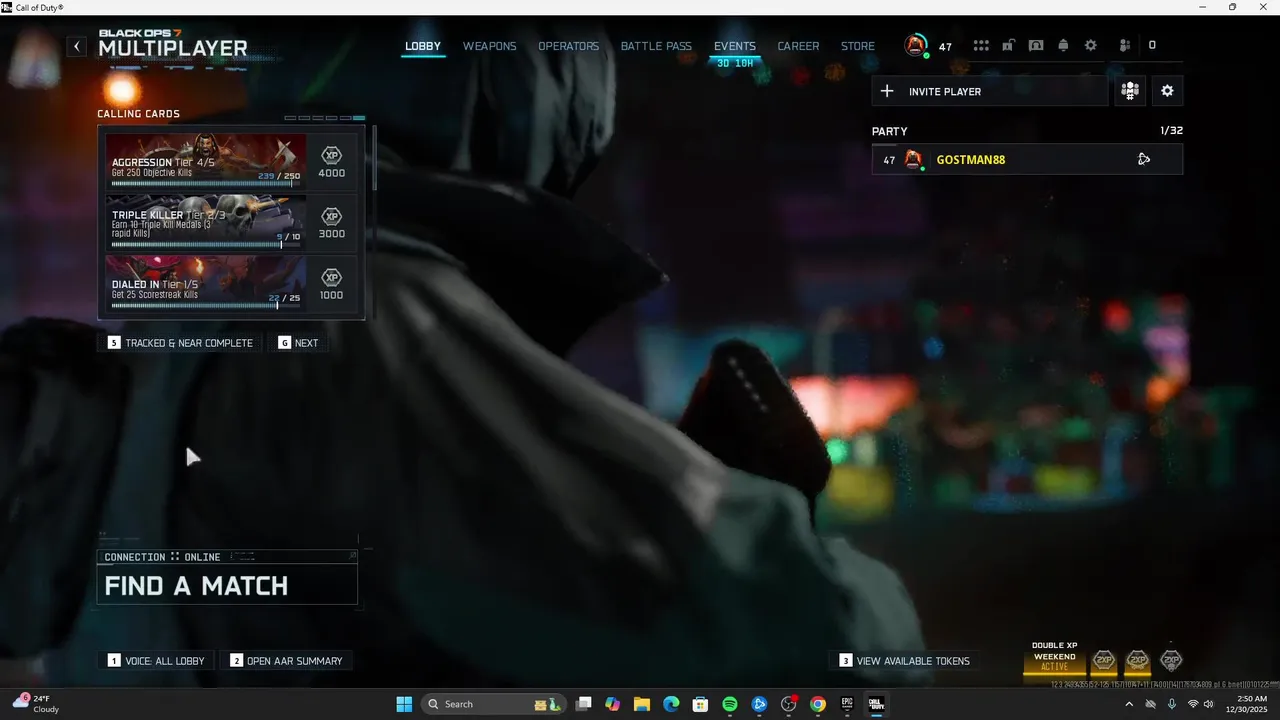Open AAR Summary
1280x720 pixels.
286,661
